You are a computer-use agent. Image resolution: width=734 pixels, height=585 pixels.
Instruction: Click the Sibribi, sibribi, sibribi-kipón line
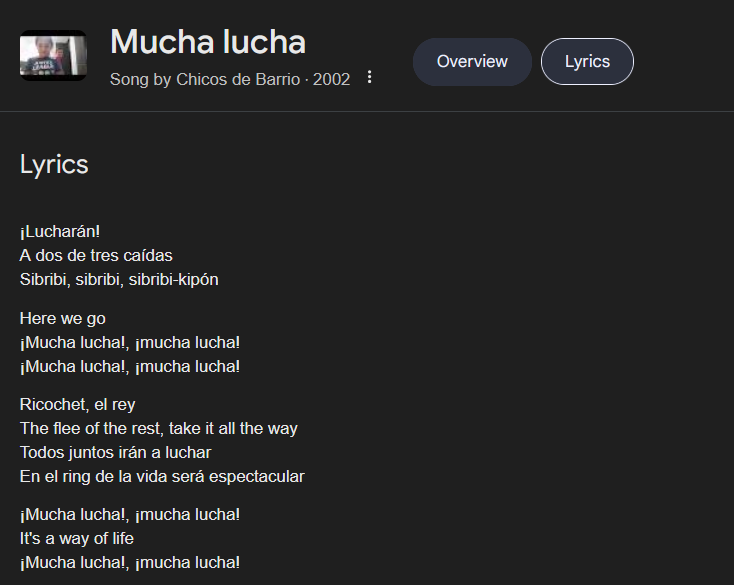[x=119, y=279]
